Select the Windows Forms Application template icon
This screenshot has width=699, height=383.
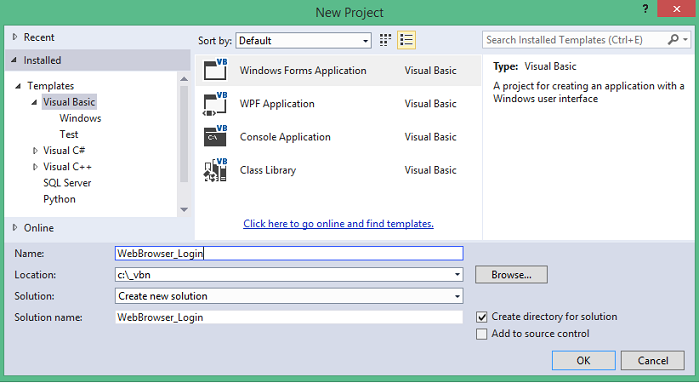click(215, 70)
